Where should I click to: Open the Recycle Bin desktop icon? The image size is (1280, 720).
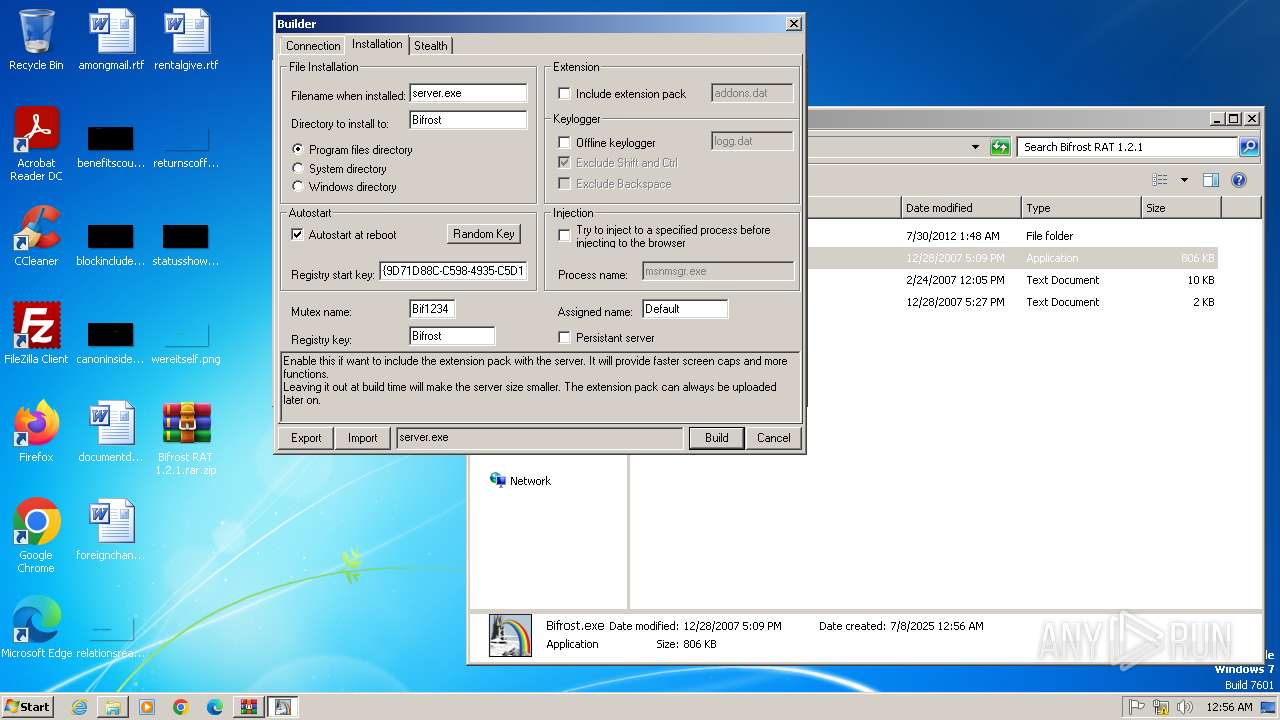point(36,40)
